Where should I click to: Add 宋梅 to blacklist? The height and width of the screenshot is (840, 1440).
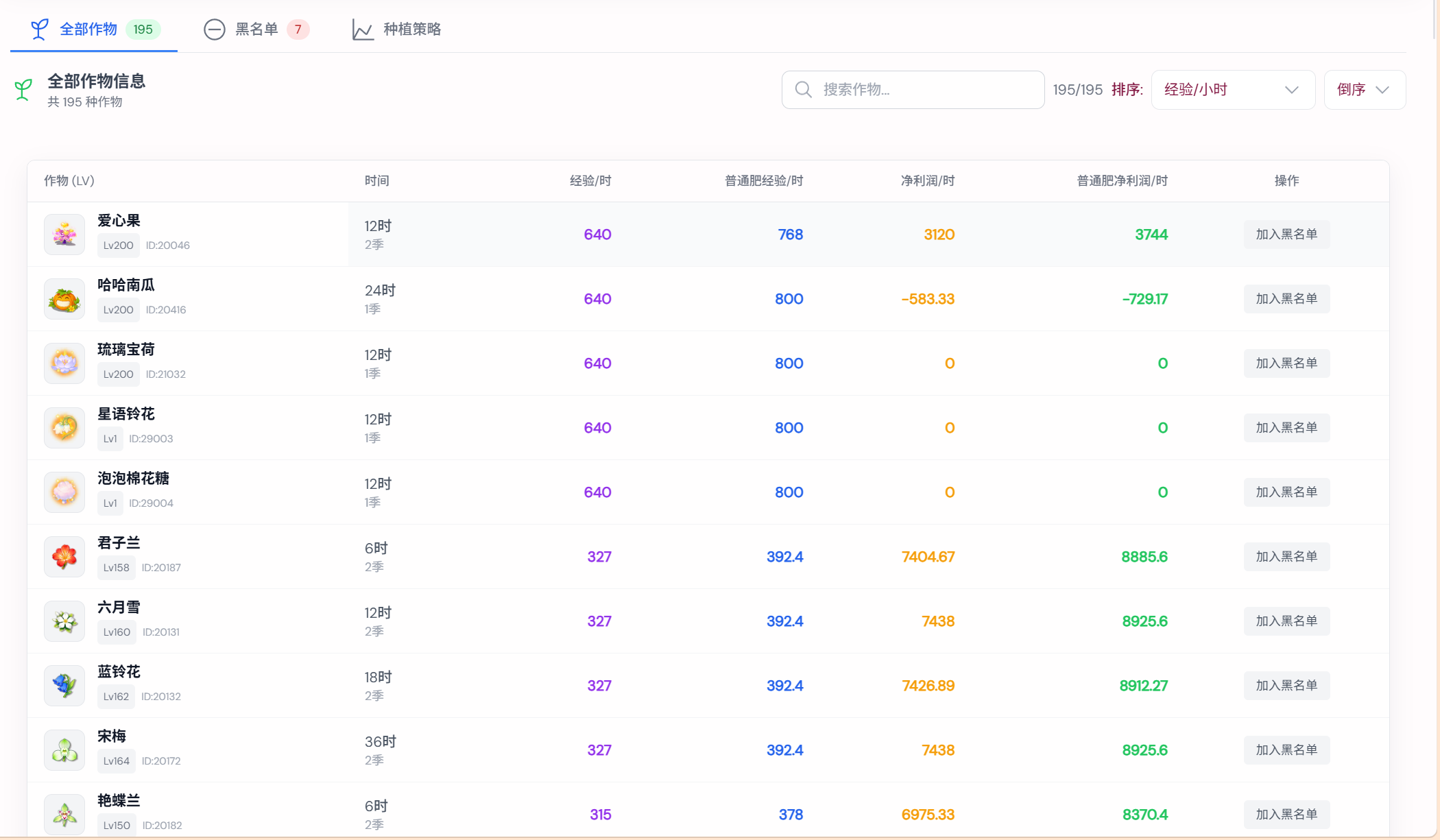(x=1286, y=750)
